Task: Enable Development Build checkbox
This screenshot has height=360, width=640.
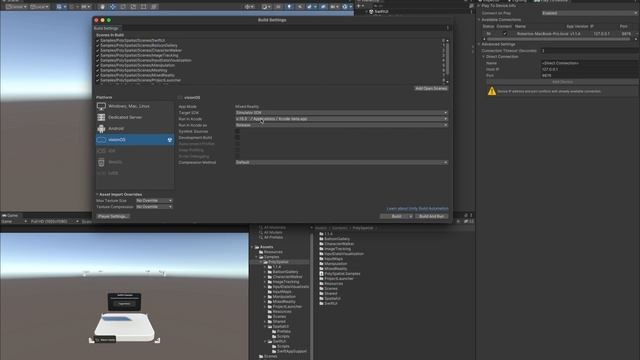Action: pyautogui.click(x=238, y=138)
